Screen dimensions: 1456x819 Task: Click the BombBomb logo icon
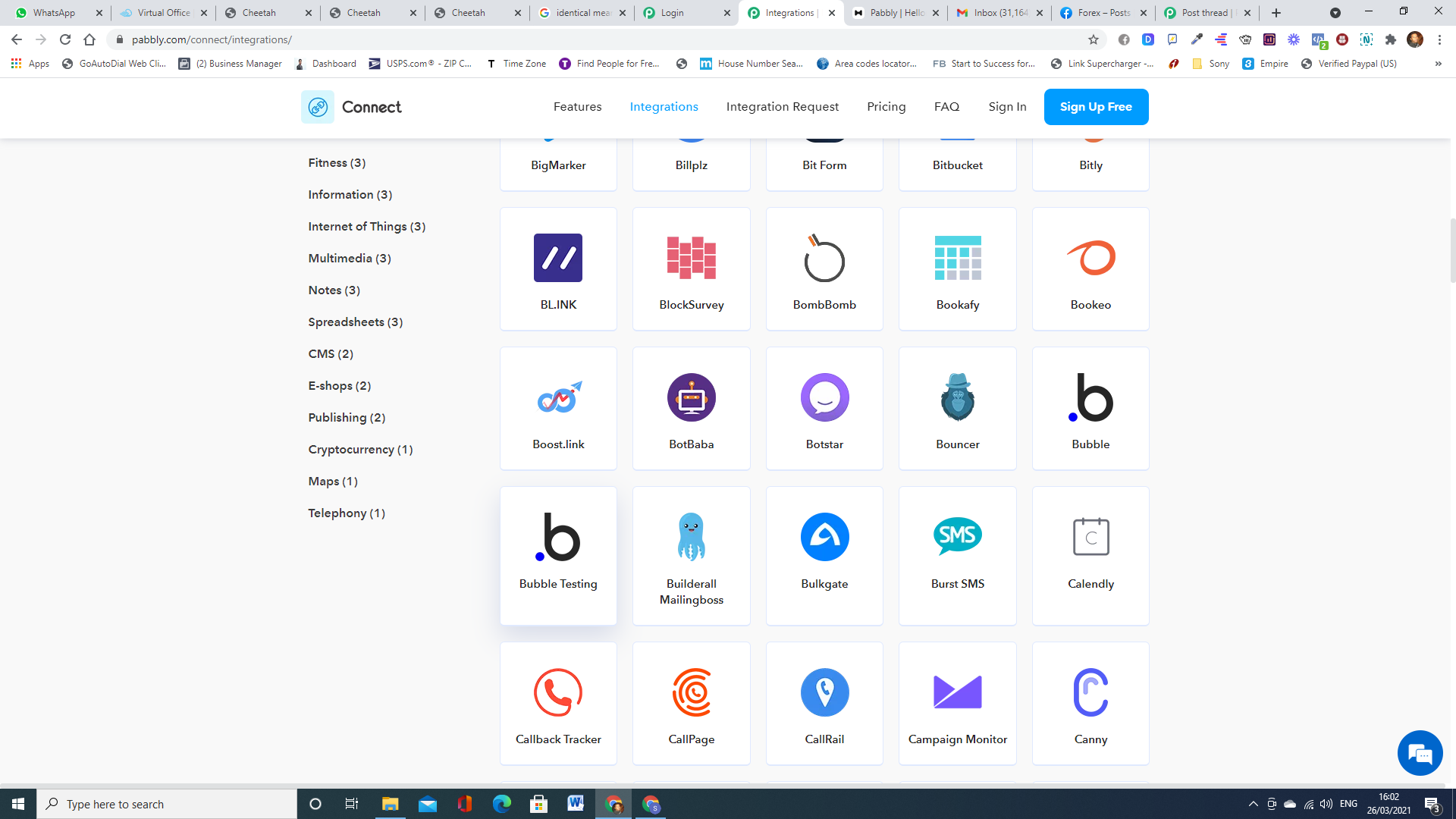coord(824,258)
